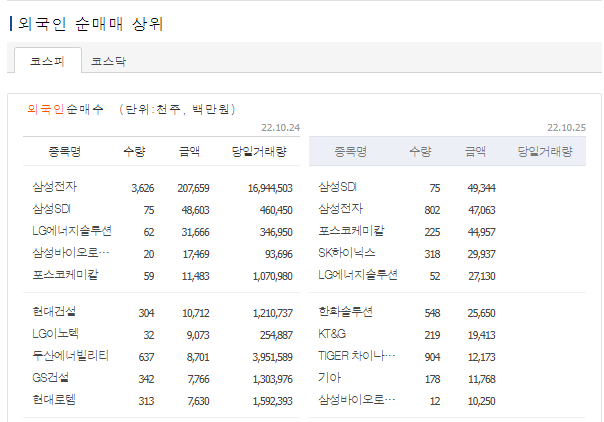Select 종목명 header in 22.10.25 table

click(351, 151)
